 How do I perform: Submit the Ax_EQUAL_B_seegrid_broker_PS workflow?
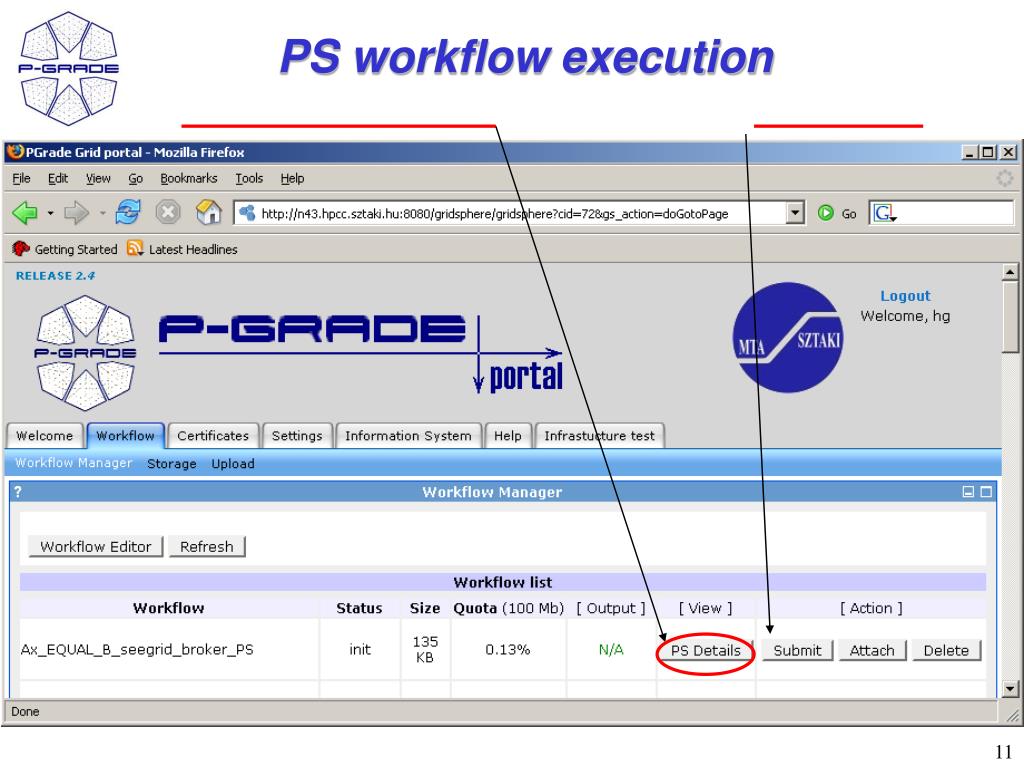797,650
